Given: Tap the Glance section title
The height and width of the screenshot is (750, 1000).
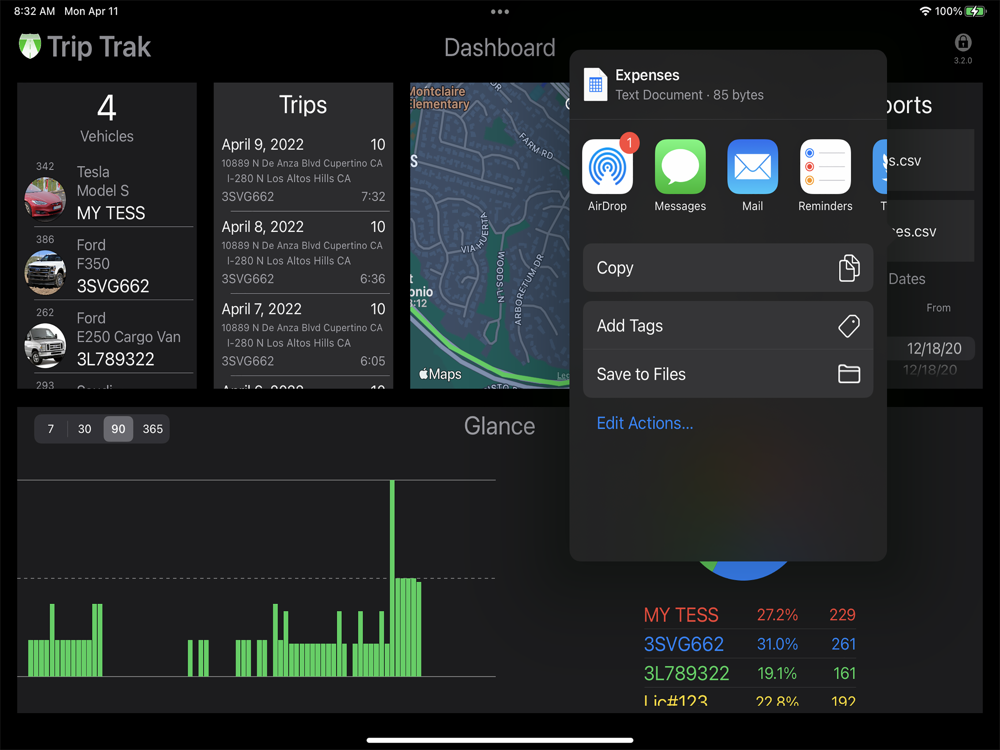Looking at the screenshot, I should tap(499, 426).
